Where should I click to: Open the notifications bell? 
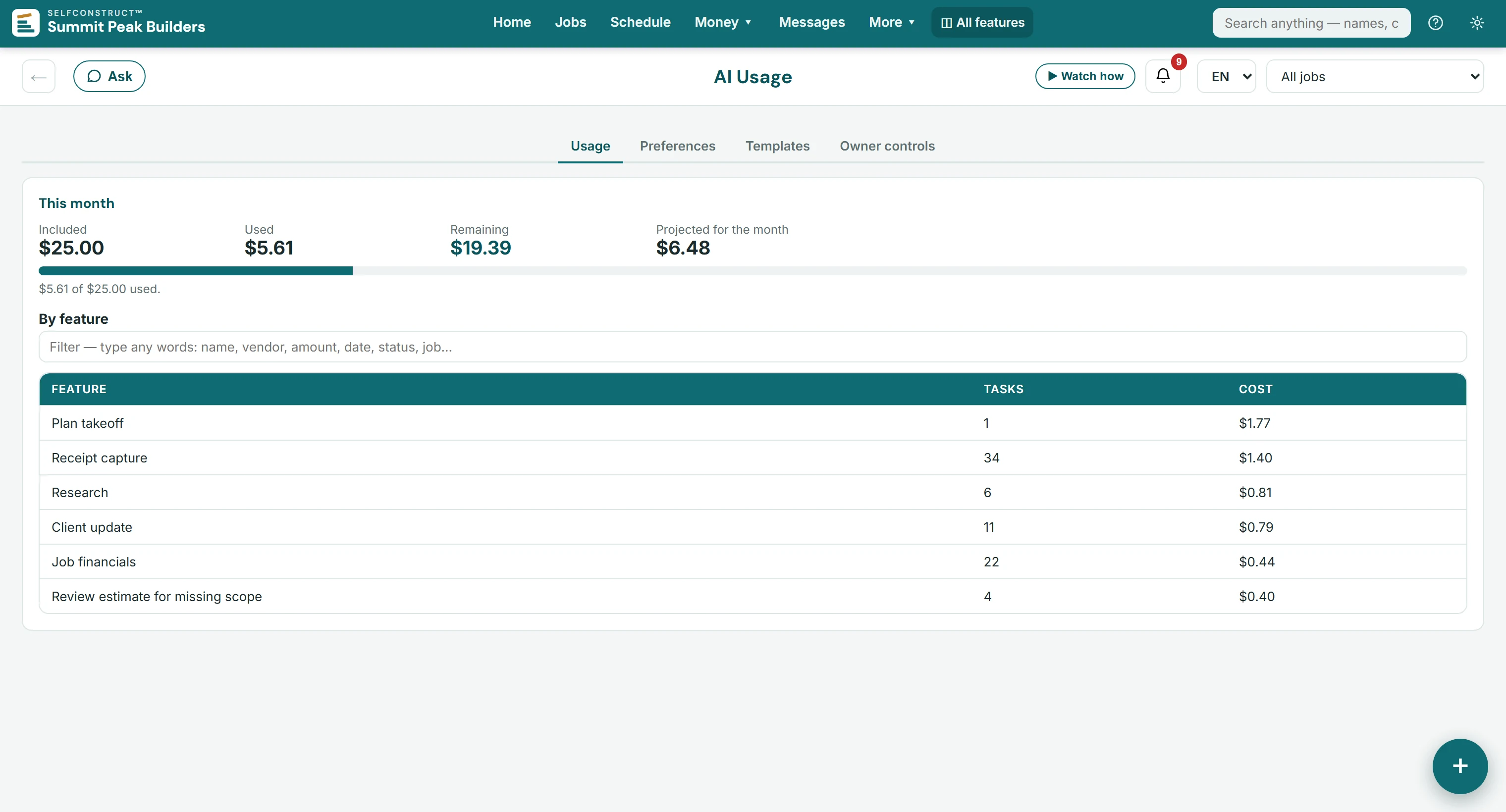coord(1163,76)
